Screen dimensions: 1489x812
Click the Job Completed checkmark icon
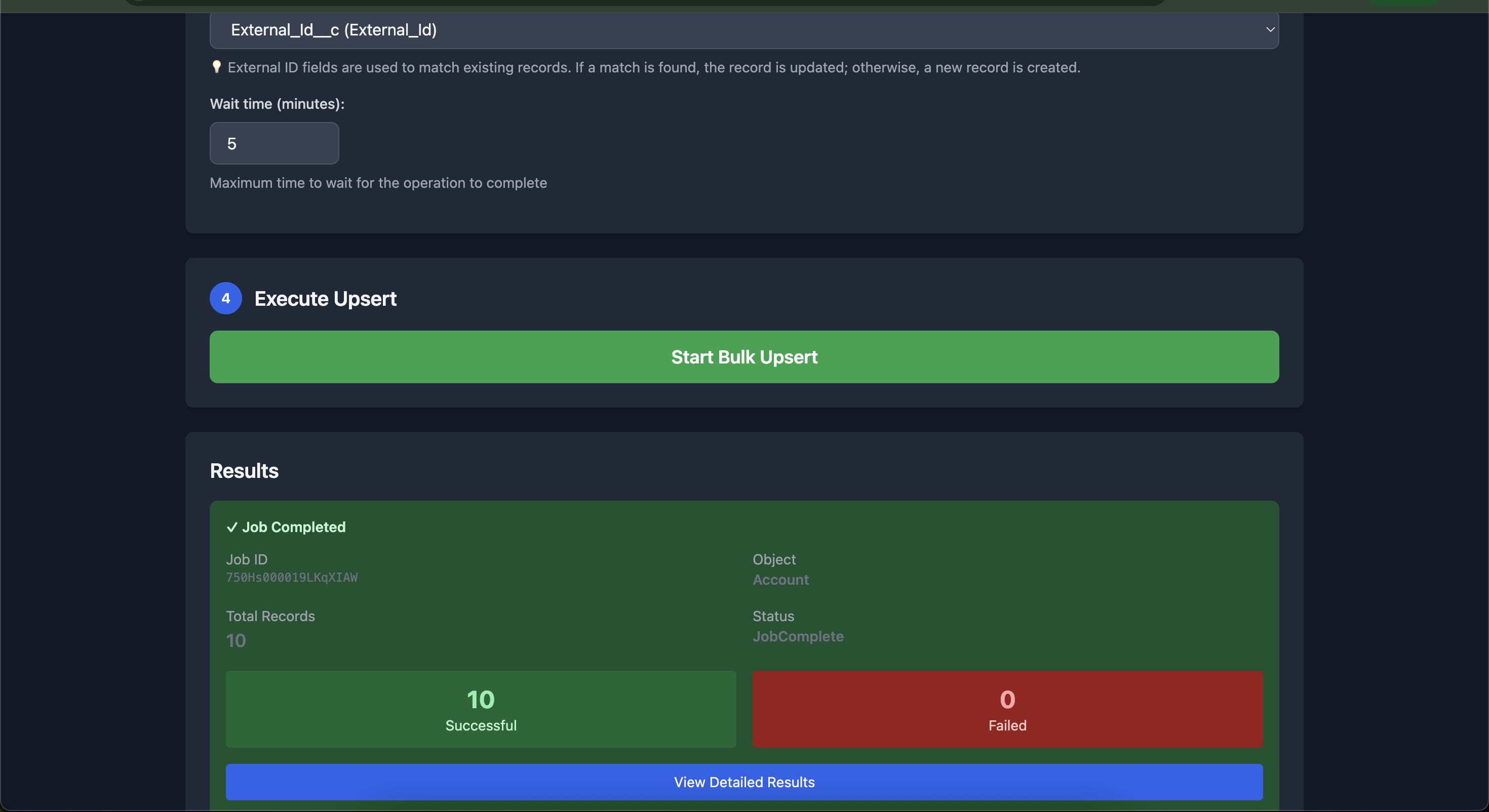point(232,527)
